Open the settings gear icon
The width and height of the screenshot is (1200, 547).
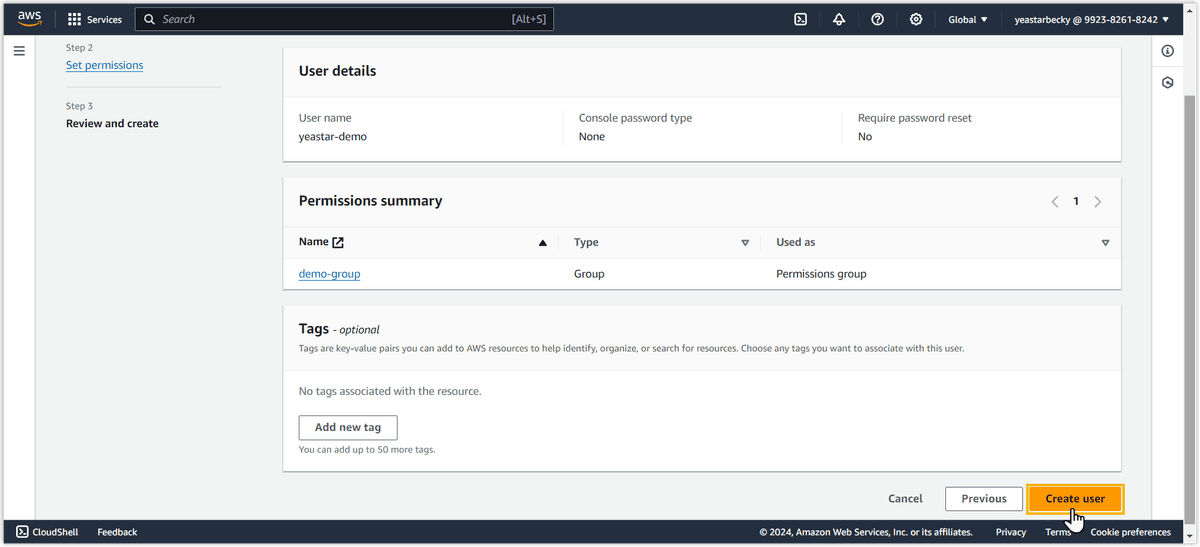(916, 19)
